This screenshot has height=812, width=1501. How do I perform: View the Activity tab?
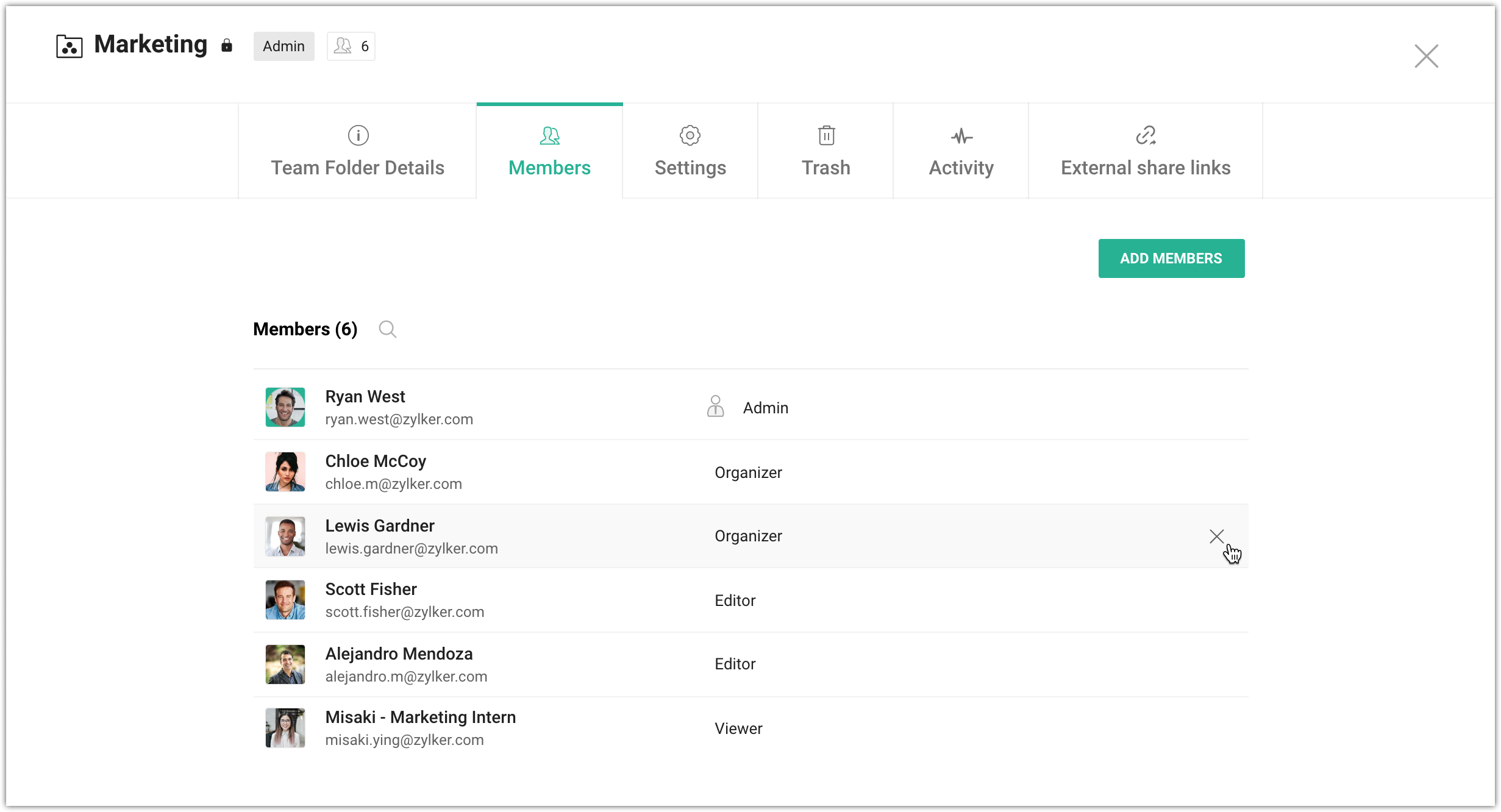click(961, 151)
